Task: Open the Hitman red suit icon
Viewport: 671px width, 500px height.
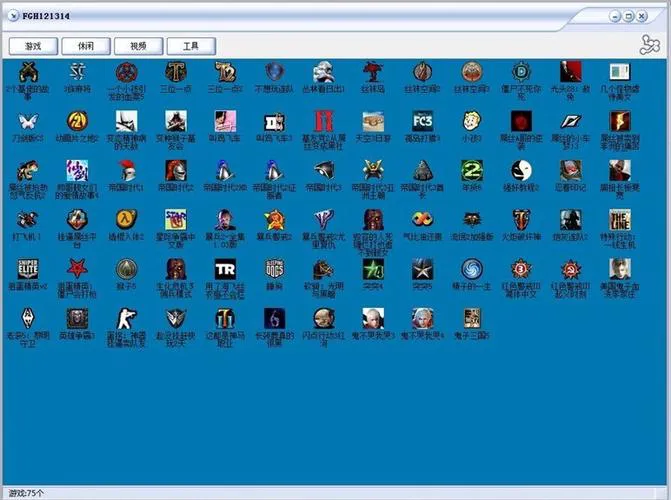Action: point(570,72)
